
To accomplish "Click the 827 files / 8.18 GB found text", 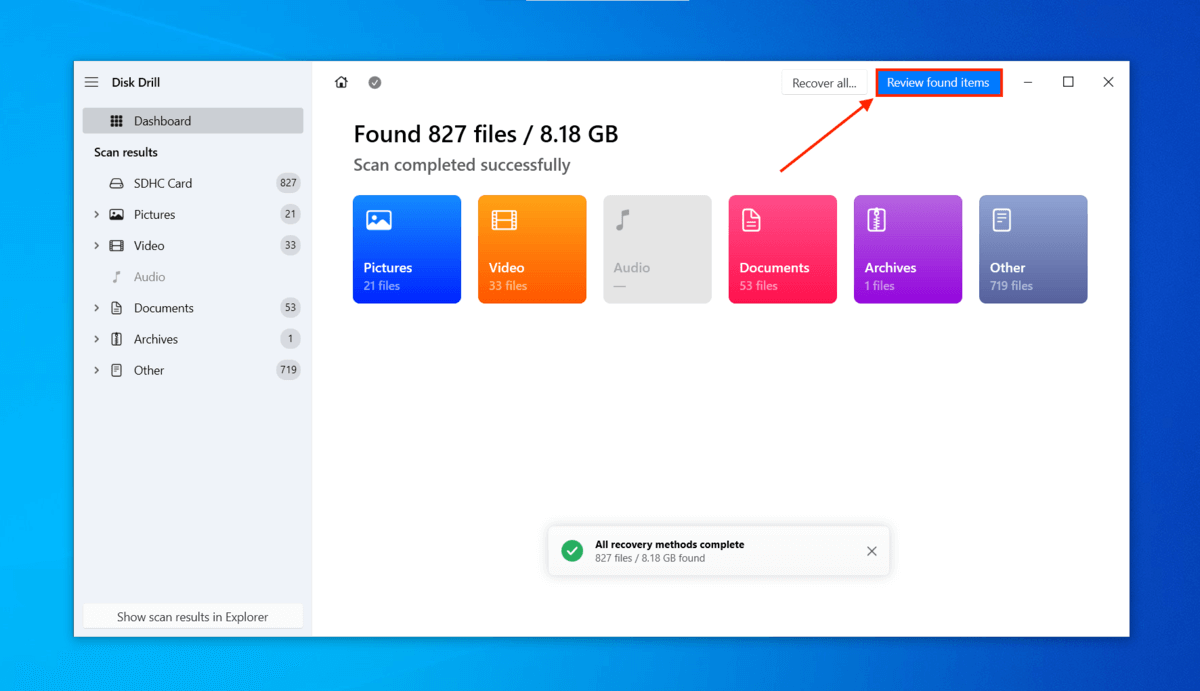I will point(650,558).
